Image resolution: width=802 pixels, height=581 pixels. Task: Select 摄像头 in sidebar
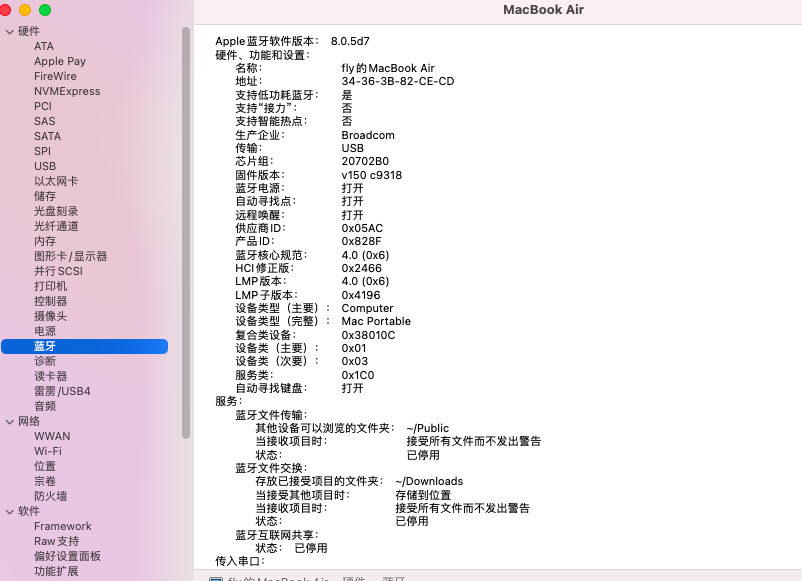tap(51, 316)
